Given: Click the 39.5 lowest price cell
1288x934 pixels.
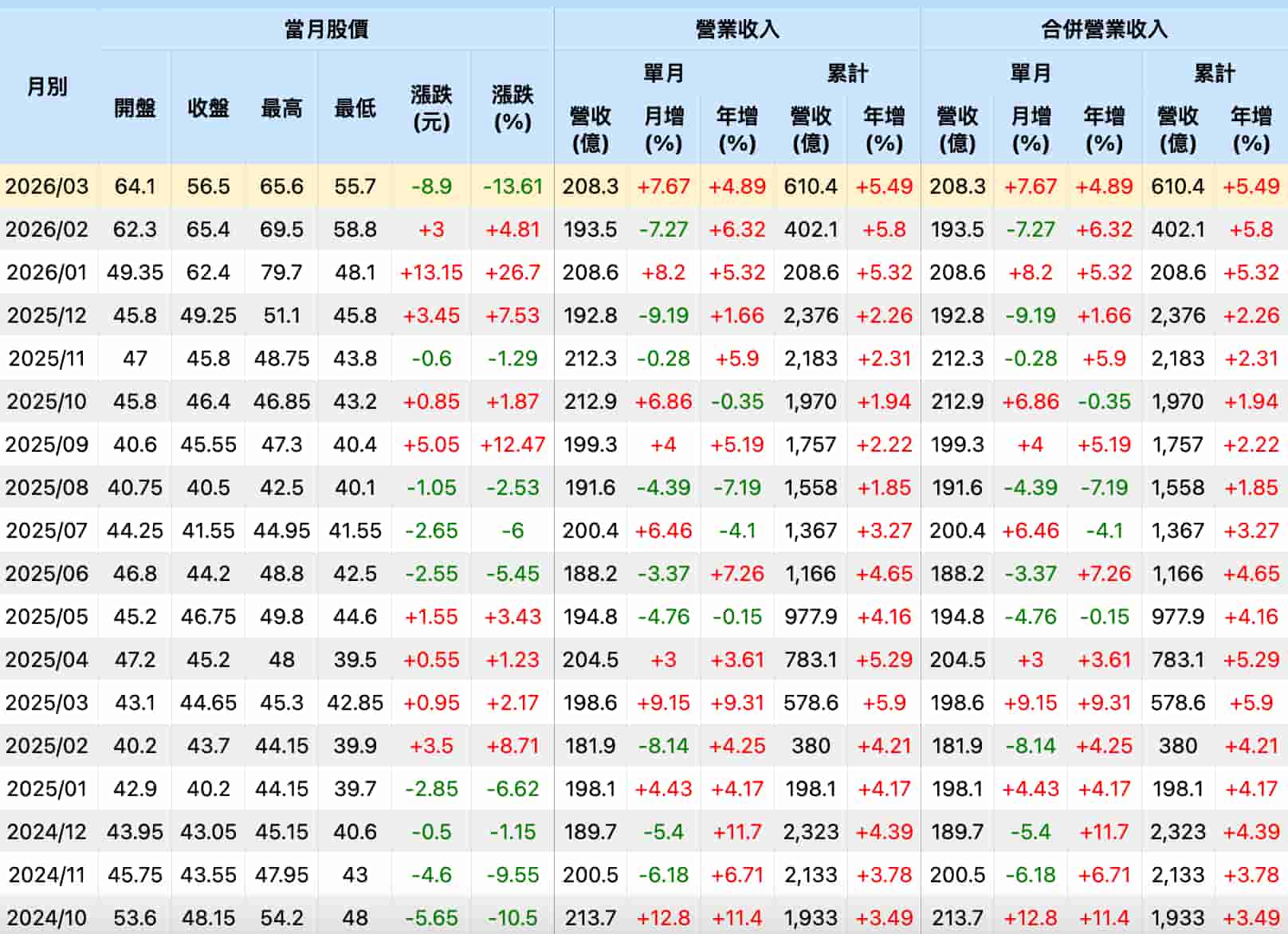Looking at the screenshot, I should pyautogui.click(x=355, y=660).
